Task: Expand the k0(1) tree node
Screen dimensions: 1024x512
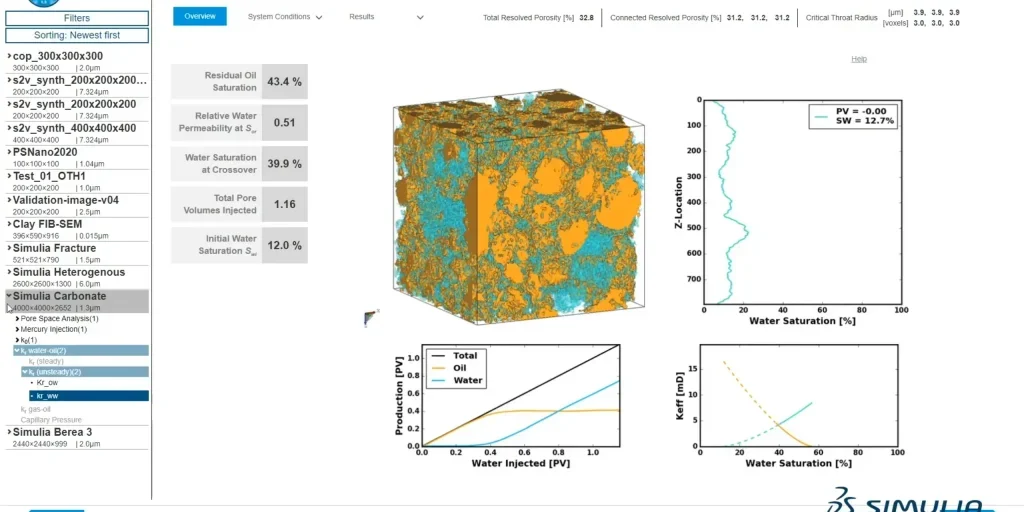Action: (17, 340)
